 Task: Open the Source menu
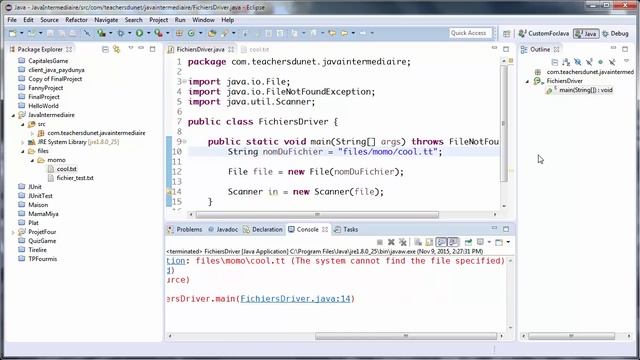point(49,20)
